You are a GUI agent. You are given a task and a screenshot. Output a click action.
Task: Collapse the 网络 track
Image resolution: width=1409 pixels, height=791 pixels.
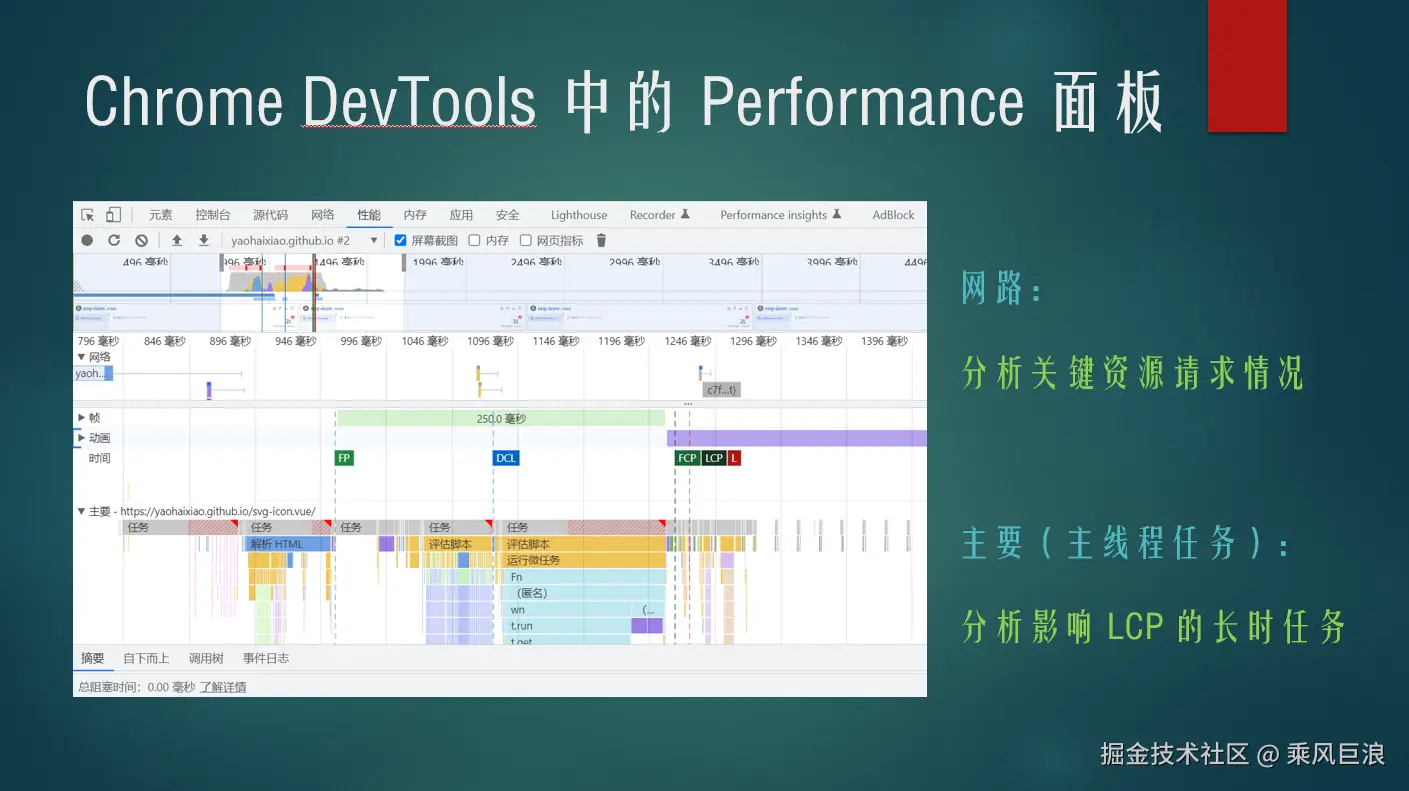tap(82, 357)
